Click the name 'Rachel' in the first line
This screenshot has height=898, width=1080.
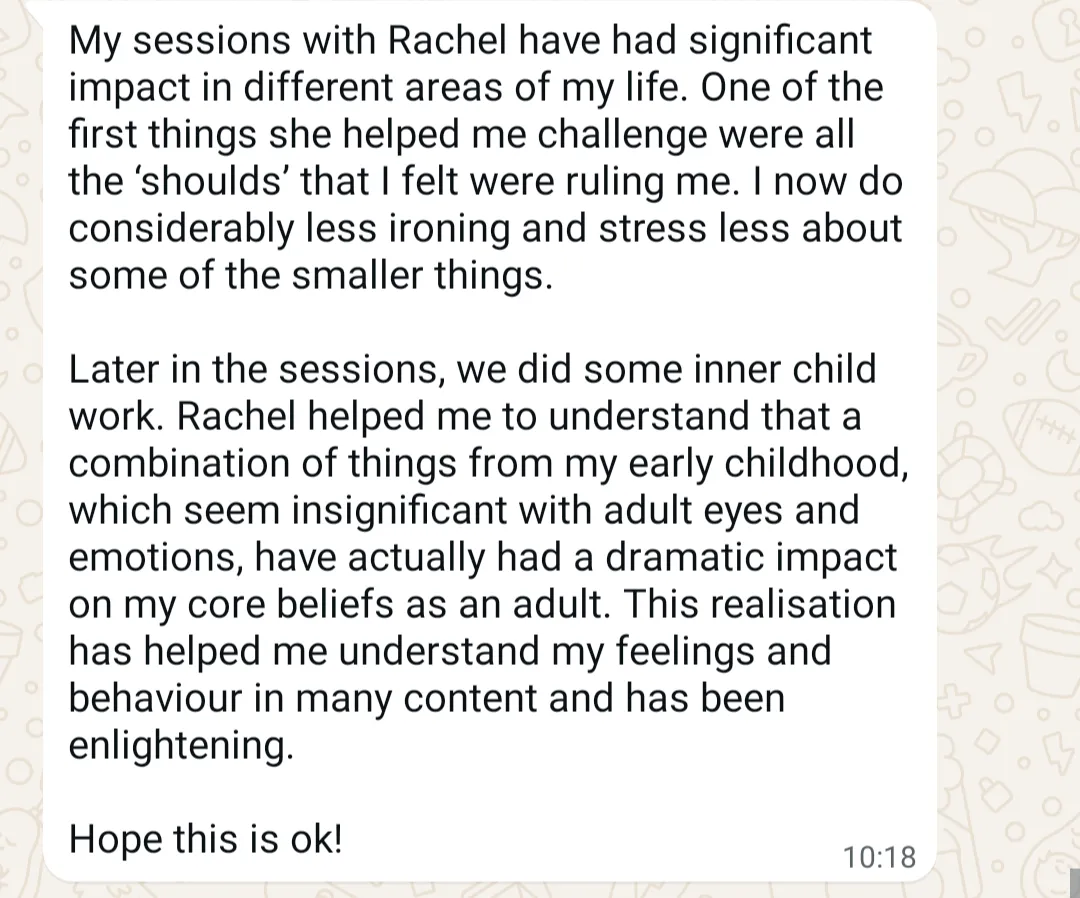(447, 40)
